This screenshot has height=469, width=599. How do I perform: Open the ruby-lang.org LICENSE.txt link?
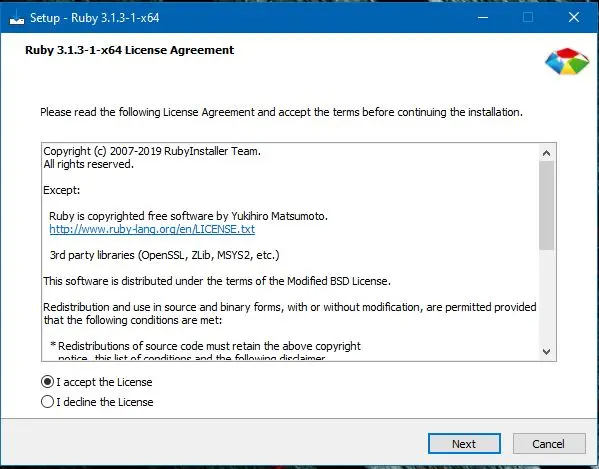point(152,229)
